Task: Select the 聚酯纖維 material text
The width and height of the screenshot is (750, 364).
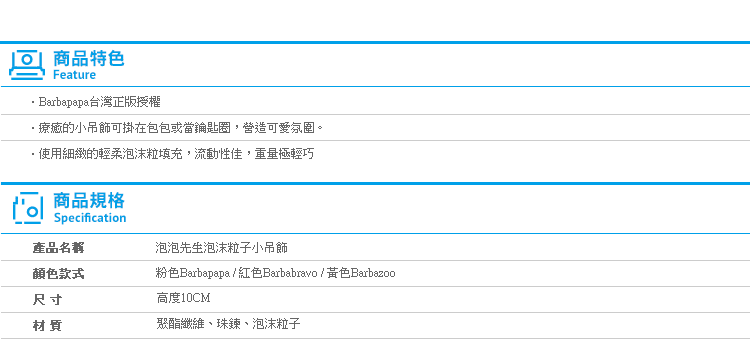Action: [180, 324]
